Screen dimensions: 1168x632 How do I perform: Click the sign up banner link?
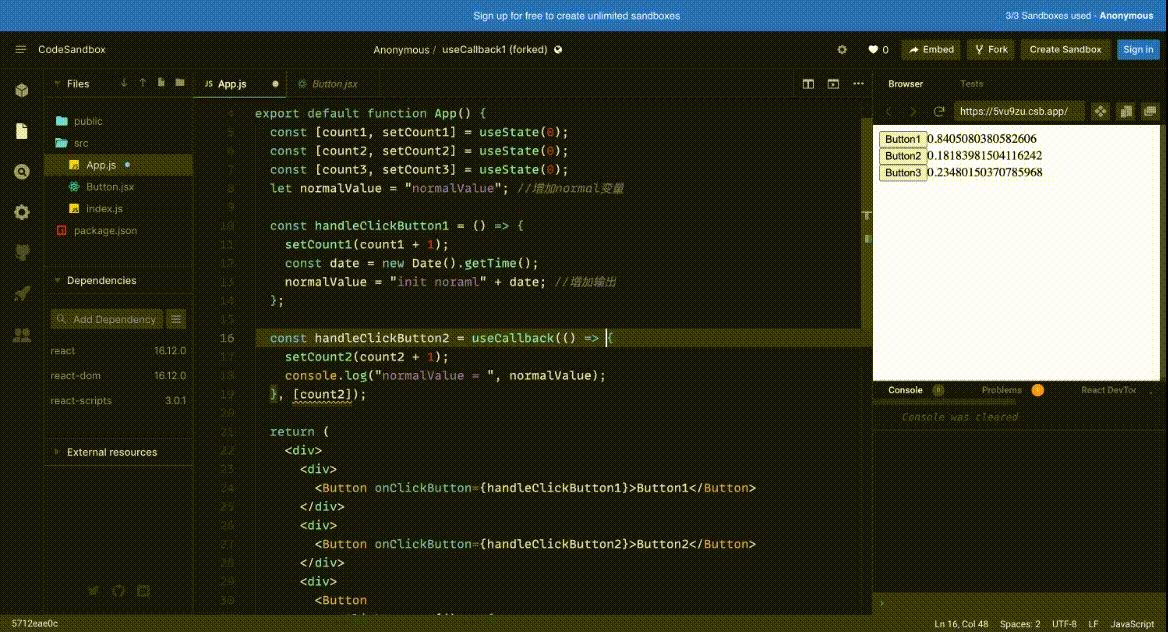click(577, 16)
